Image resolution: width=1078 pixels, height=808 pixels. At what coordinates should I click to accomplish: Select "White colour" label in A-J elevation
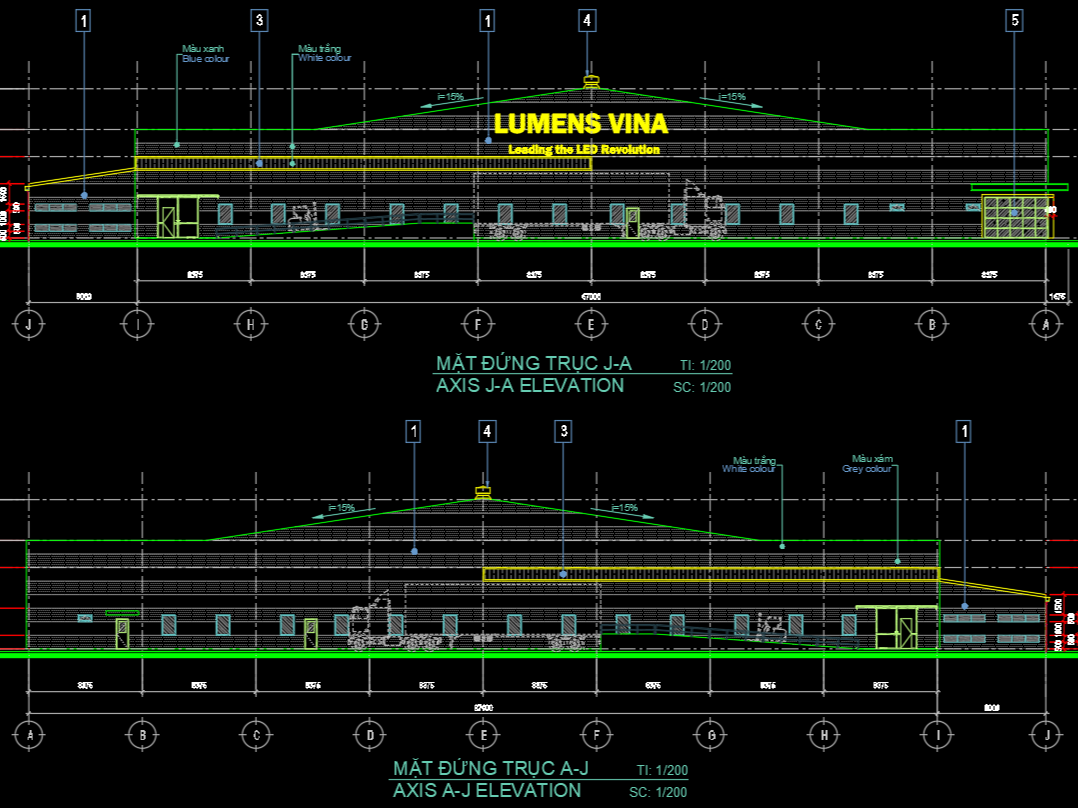[748, 469]
